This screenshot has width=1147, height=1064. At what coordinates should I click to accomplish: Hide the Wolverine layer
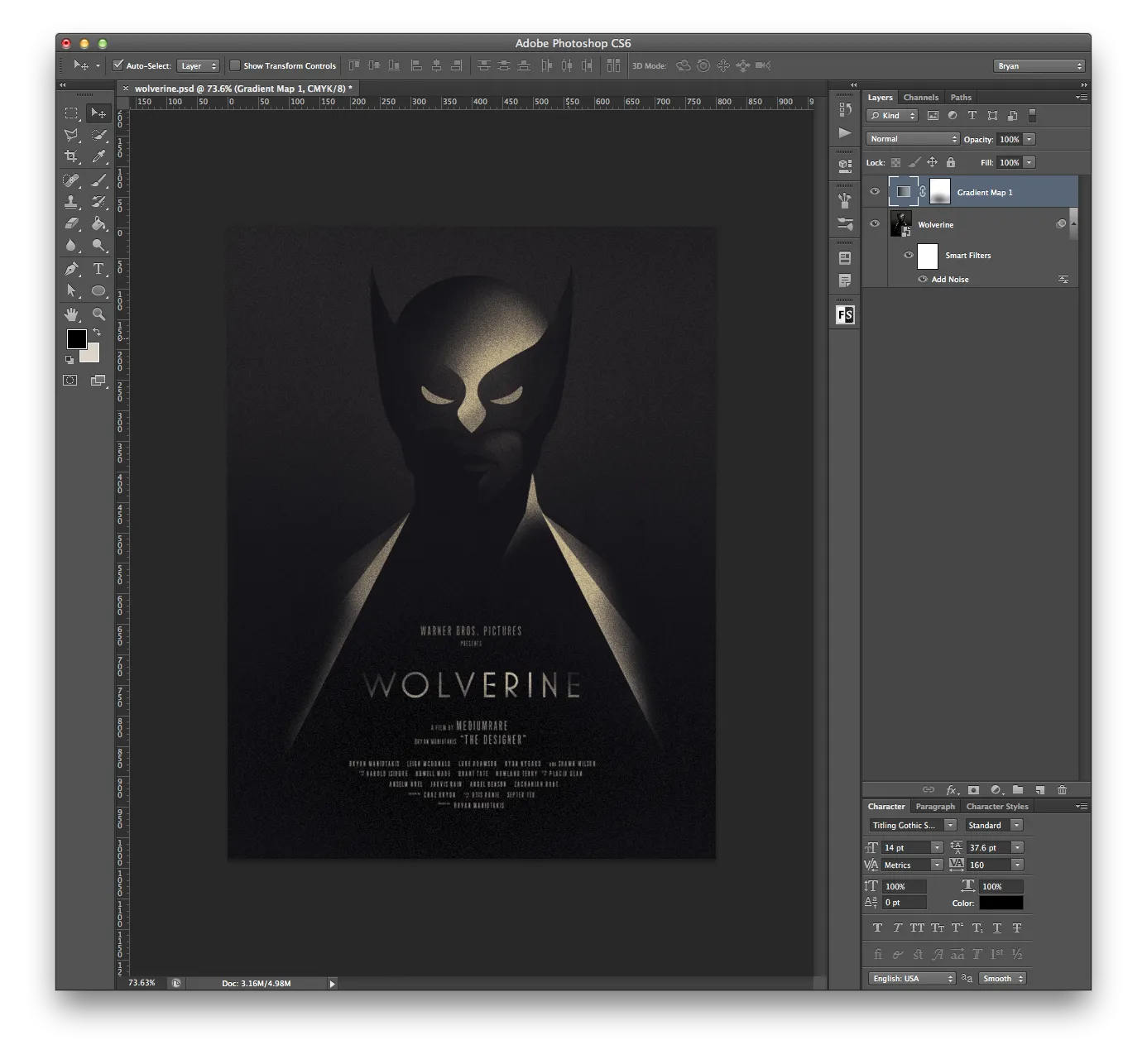pos(875,224)
